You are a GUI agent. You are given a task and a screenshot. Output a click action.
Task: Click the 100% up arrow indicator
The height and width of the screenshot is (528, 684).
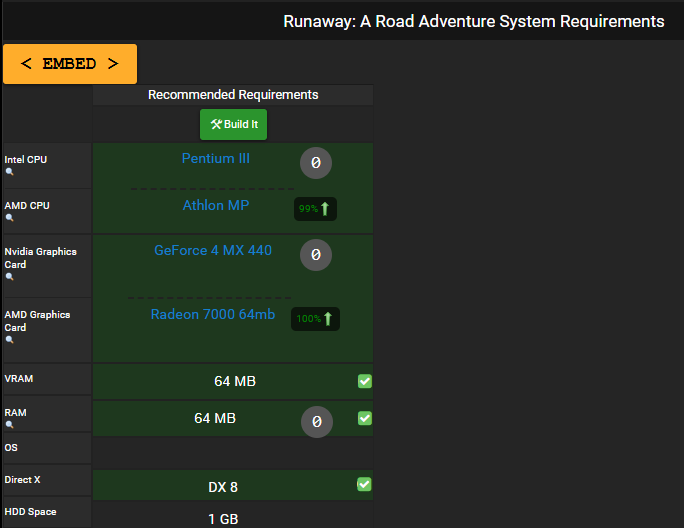pos(315,319)
